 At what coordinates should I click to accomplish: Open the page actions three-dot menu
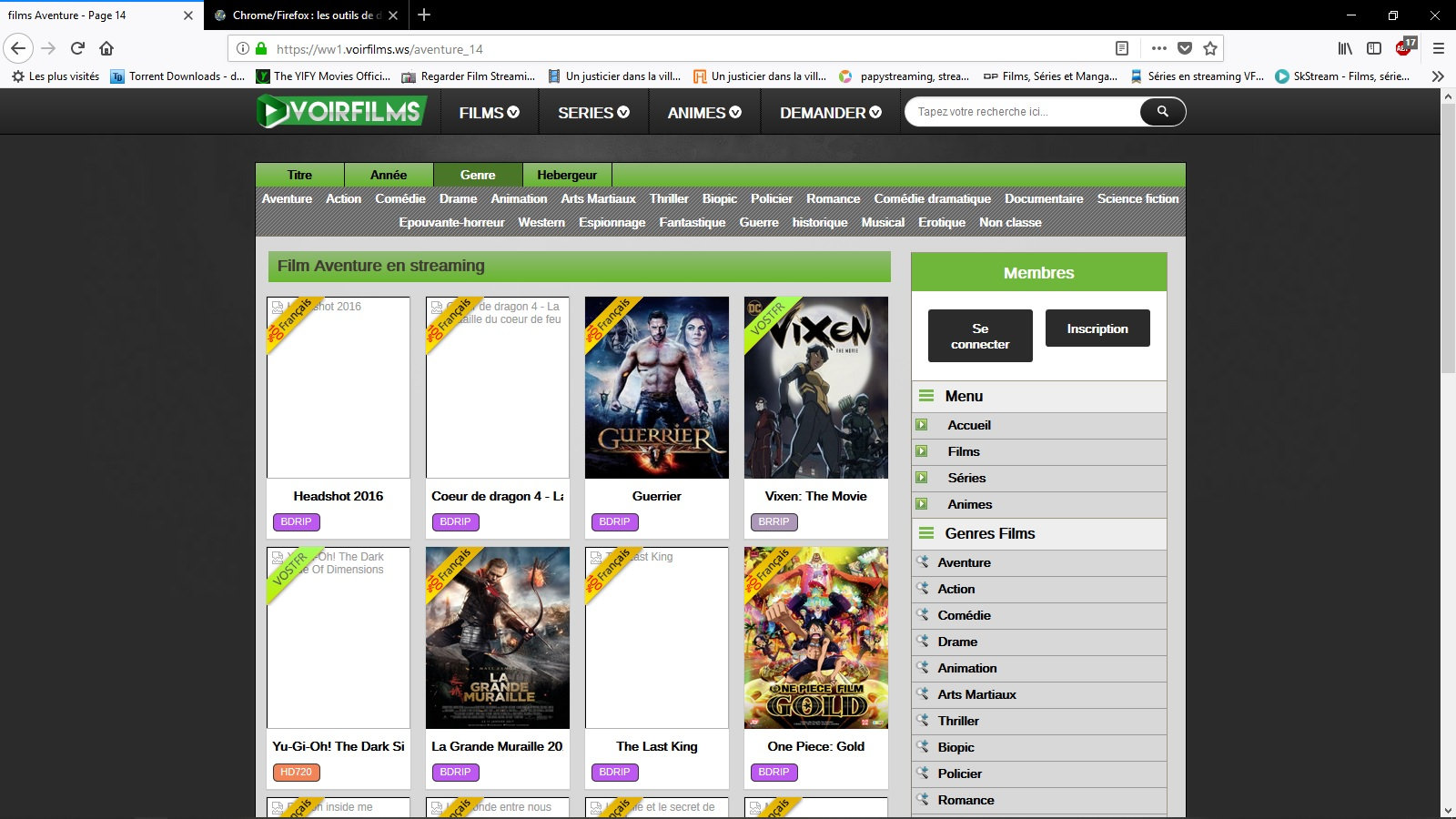click(x=1158, y=48)
